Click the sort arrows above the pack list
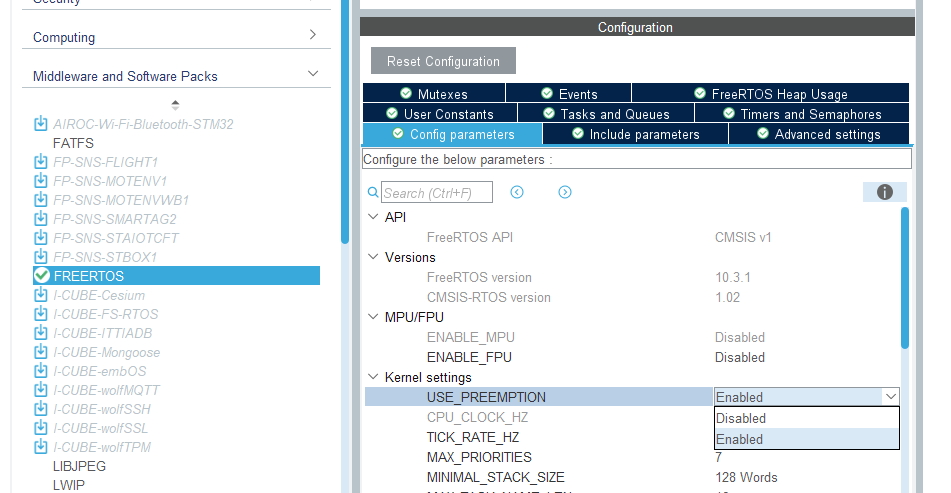The width and height of the screenshot is (951, 493). [x=175, y=105]
